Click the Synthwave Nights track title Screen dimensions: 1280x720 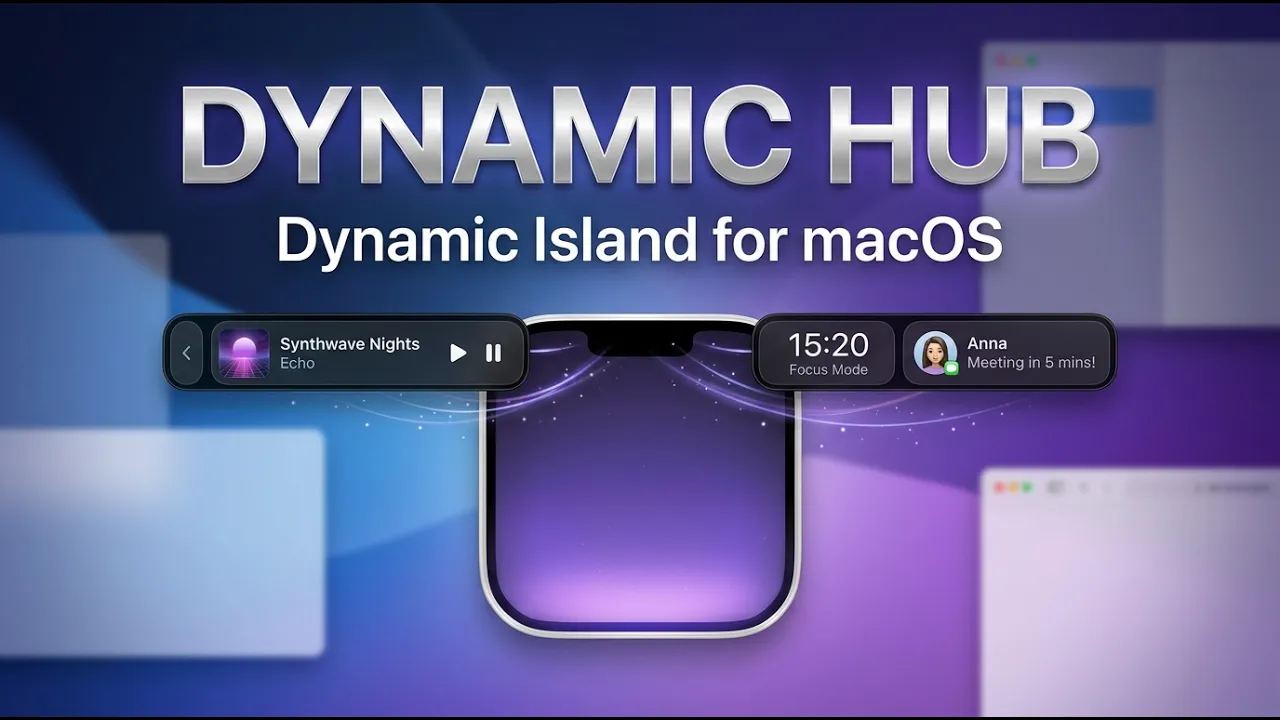pyautogui.click(x=350, y=344)
